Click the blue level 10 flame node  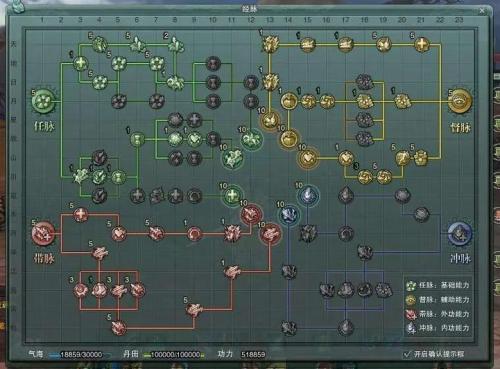pos(308,196)
